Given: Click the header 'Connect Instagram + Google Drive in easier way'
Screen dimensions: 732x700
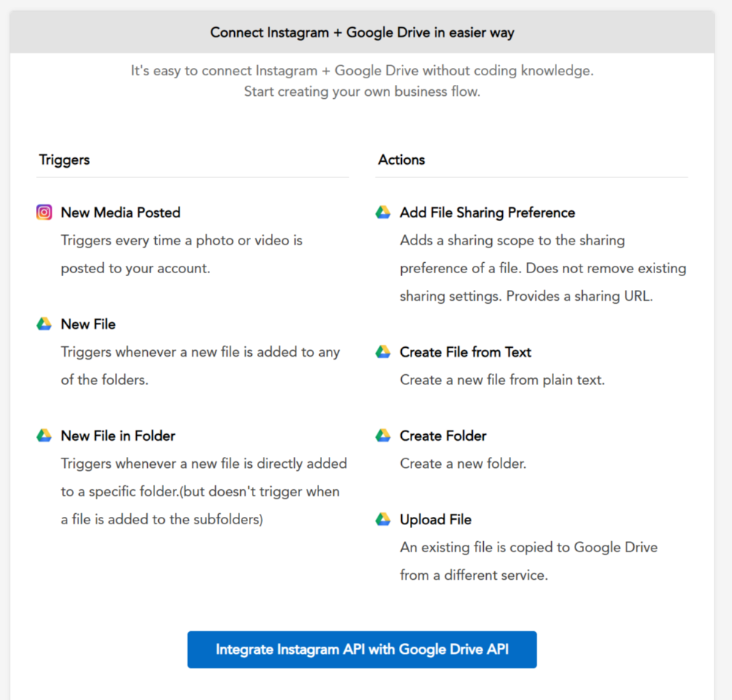Looking at the screenshot, I should point(362,33).
